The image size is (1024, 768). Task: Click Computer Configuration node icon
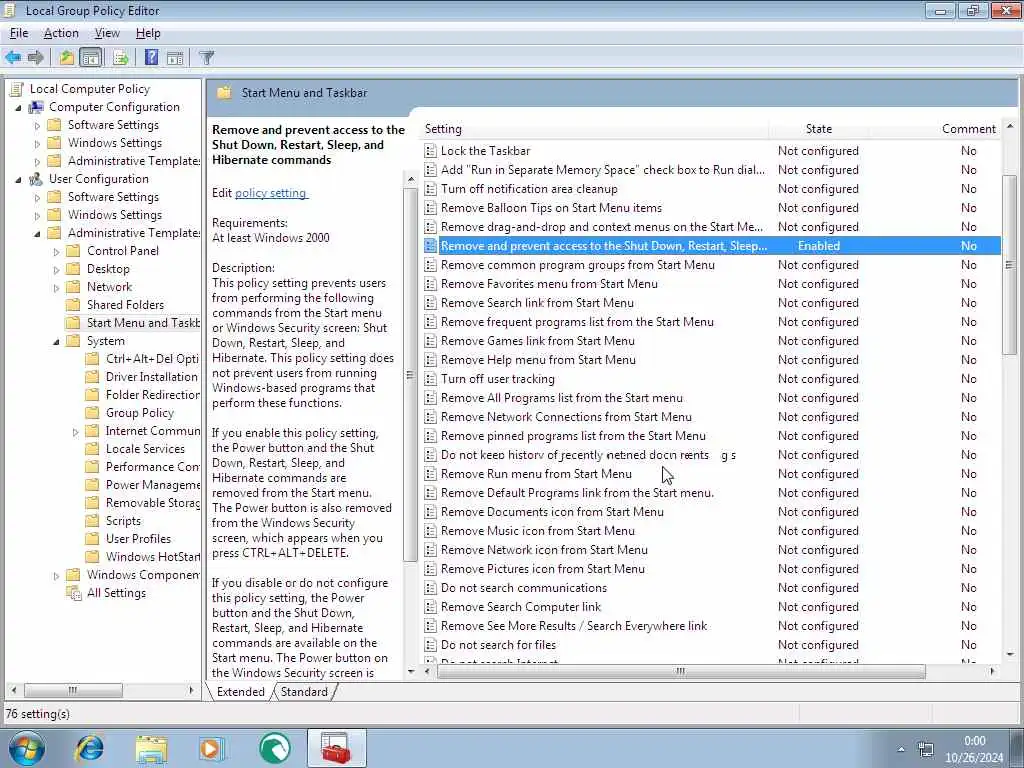(36, 107)
